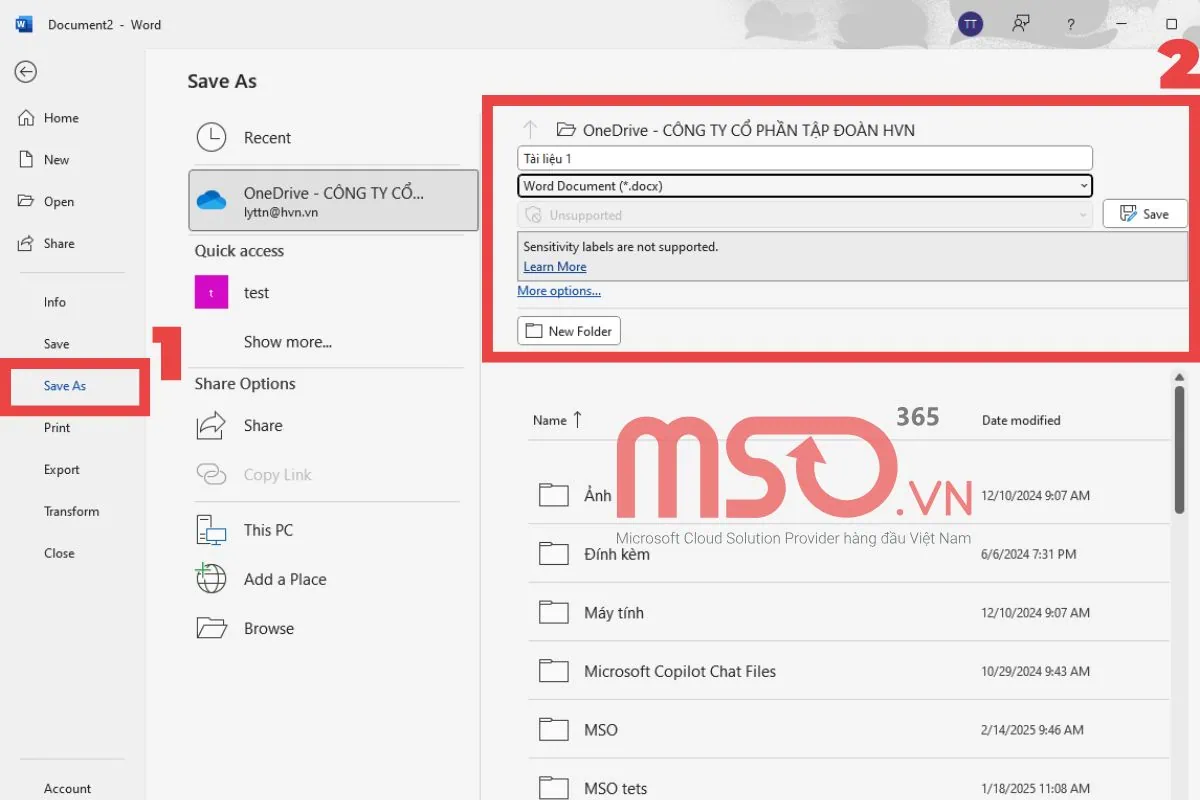This screenshot has width=1200, height=800.
Task: Open the Learn More link
Action: (554, 266)
